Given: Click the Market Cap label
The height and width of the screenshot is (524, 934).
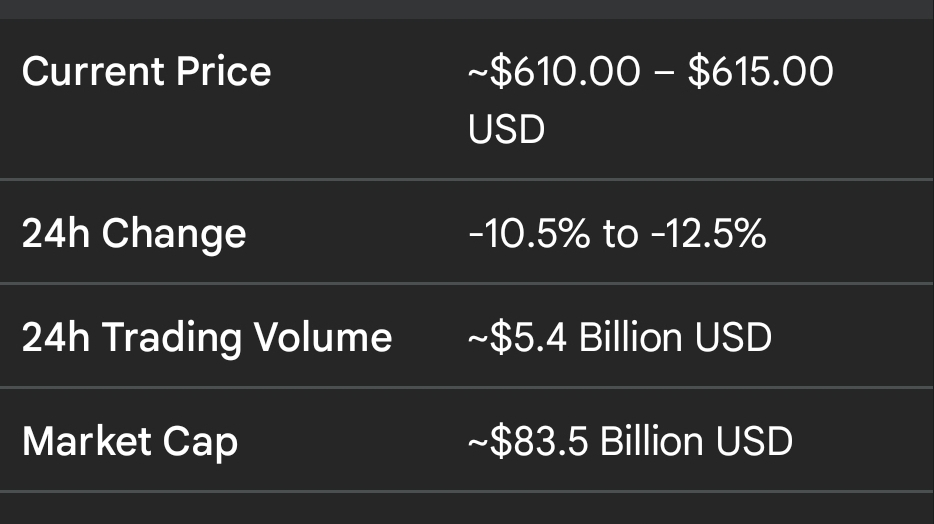Looking at the screenshot, I should 130,441.
